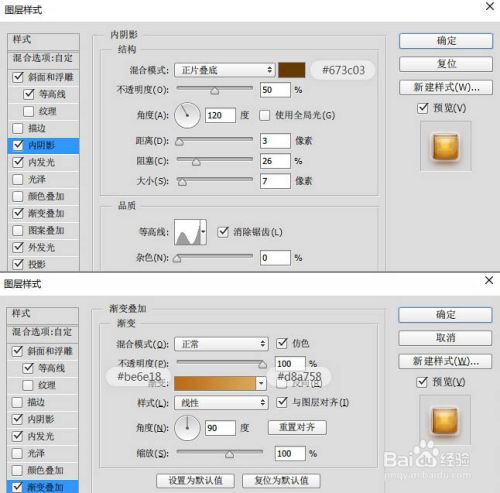
Task: Click the noise field showing 0
Action: tap(275, 258)
